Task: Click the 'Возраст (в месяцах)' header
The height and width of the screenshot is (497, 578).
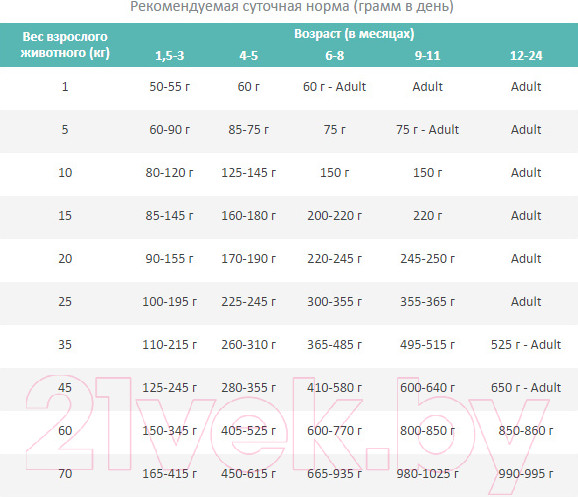Action: [354, 34]
